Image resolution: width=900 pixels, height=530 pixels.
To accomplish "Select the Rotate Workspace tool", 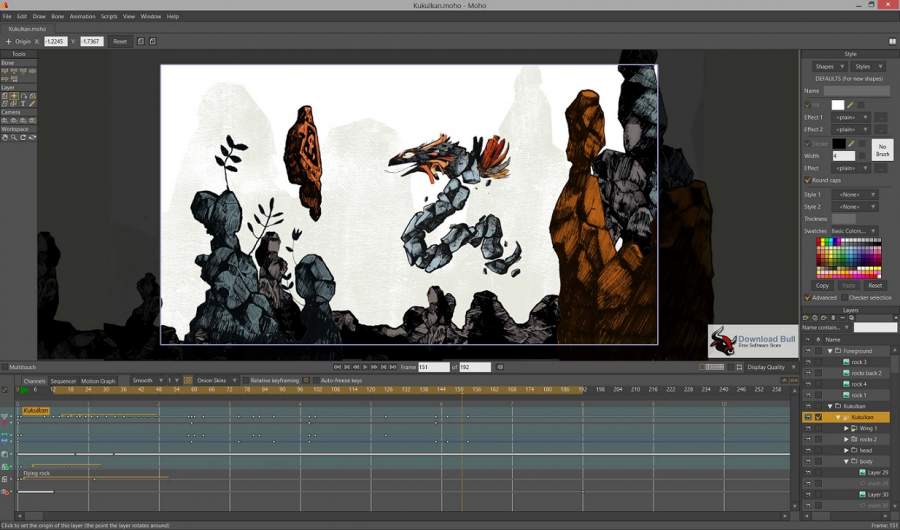I will click(23, 137).
